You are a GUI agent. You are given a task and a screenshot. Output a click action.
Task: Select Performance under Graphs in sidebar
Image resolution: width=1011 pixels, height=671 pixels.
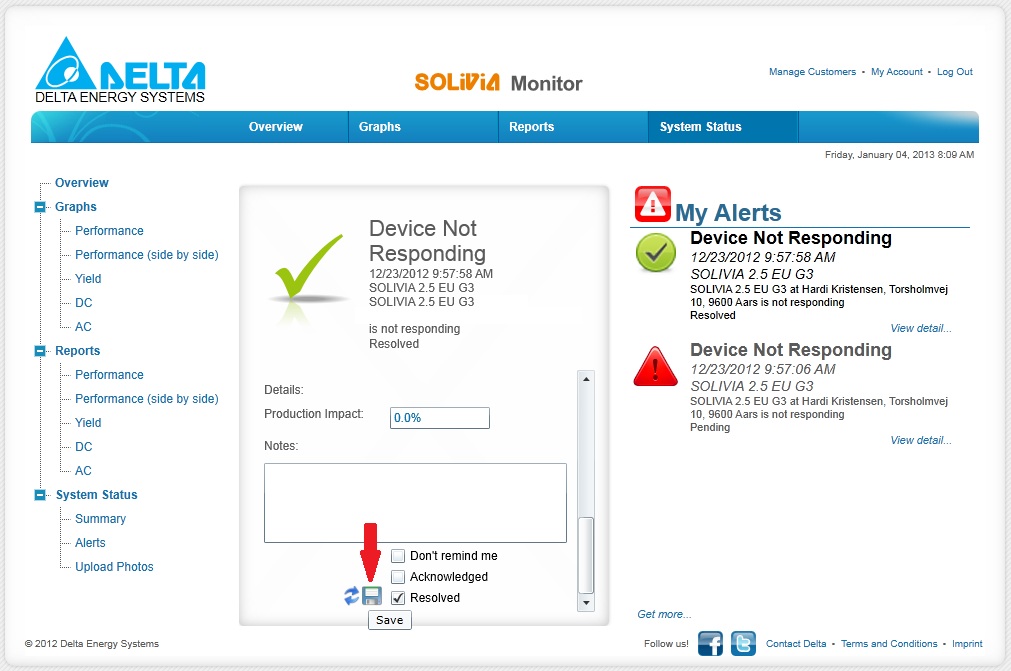(109, 231)
